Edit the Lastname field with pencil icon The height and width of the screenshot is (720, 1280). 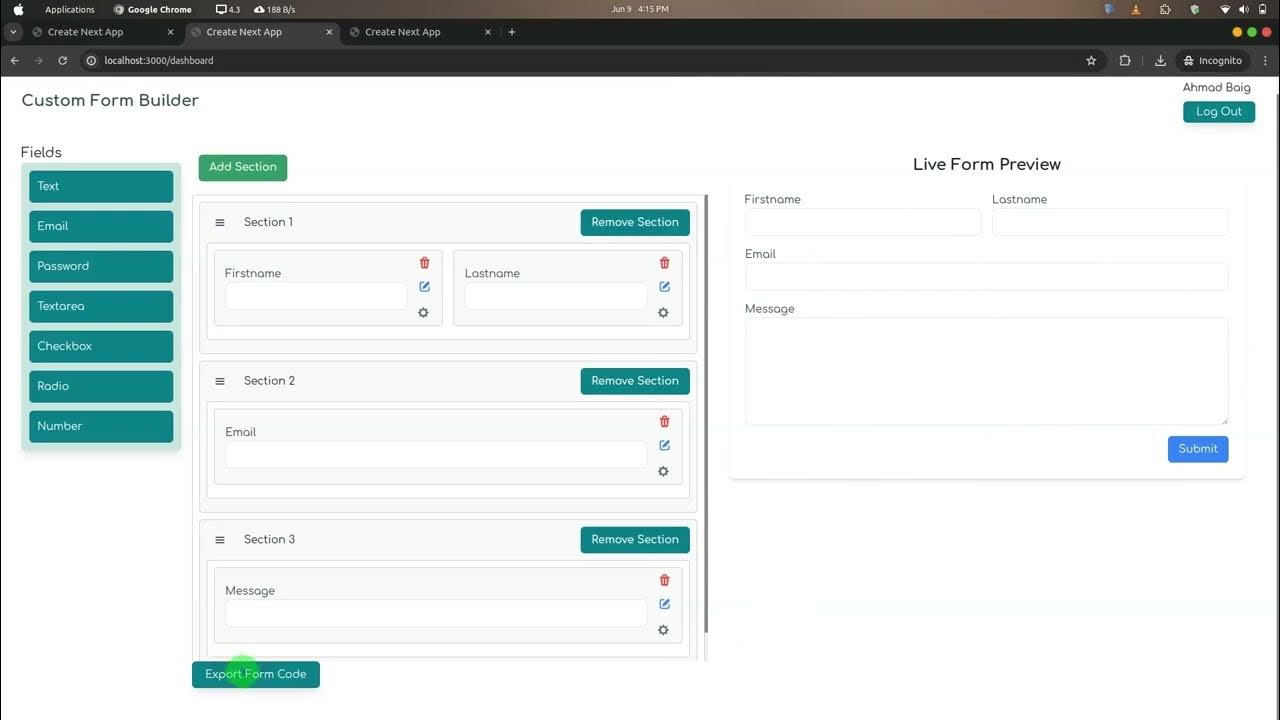pos(664,287)
